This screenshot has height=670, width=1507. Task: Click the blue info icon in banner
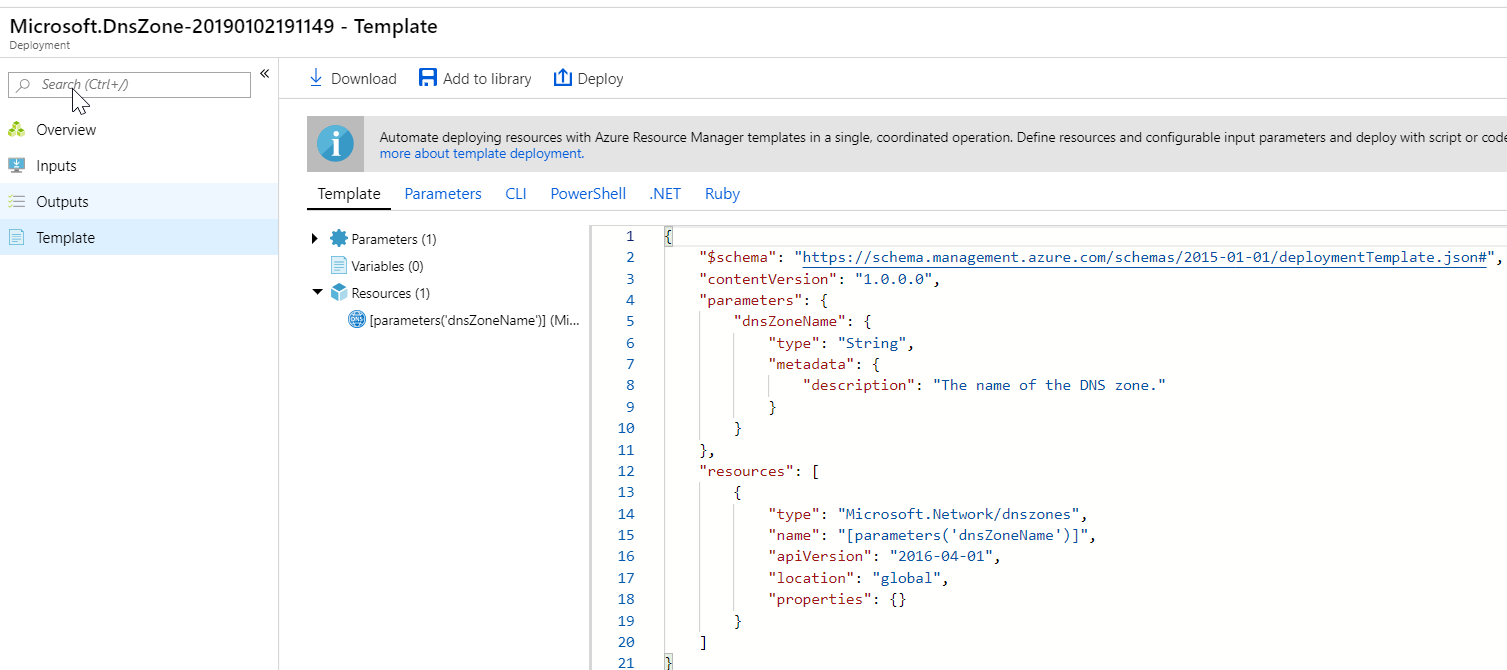(x=335, y=144)
